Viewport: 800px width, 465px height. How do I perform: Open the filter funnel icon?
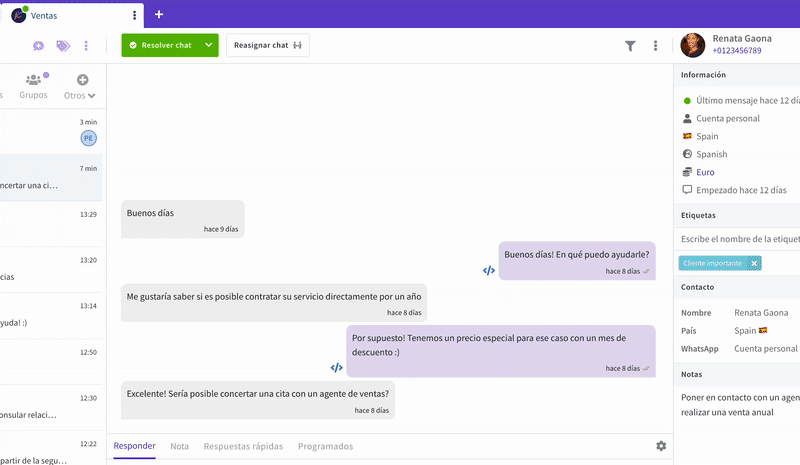pos(630,46)
